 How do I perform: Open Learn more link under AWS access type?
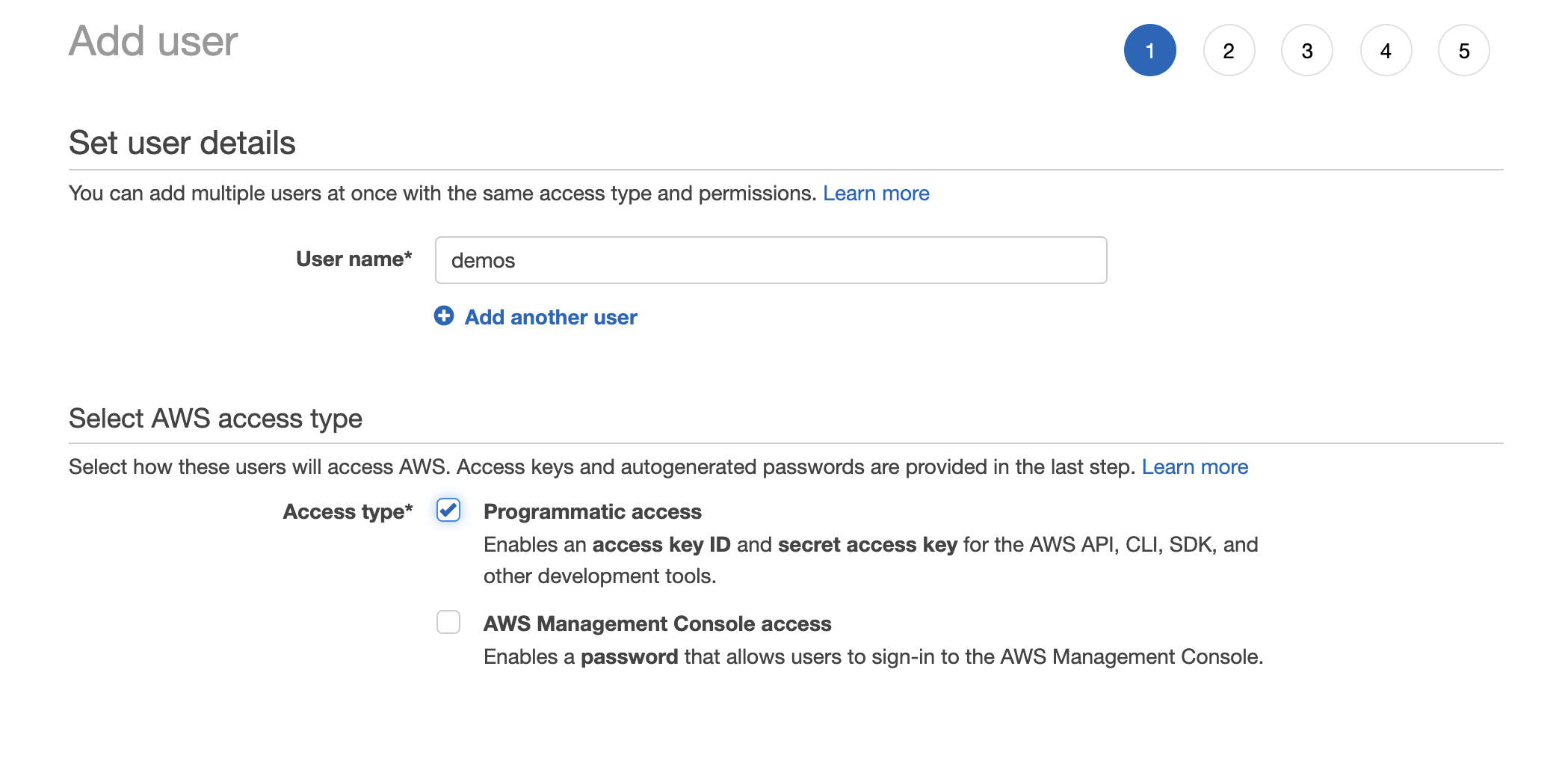tap(1194, 466)
